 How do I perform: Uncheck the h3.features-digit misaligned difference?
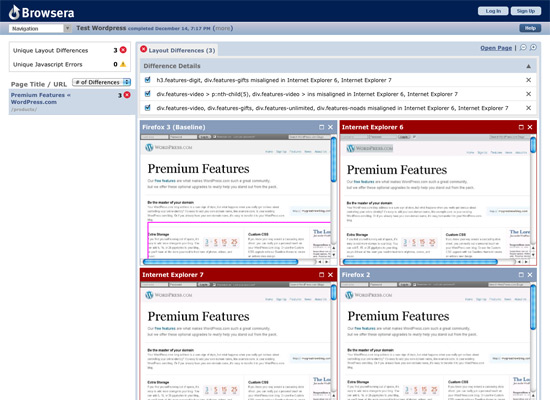click(x=148, y=80)
